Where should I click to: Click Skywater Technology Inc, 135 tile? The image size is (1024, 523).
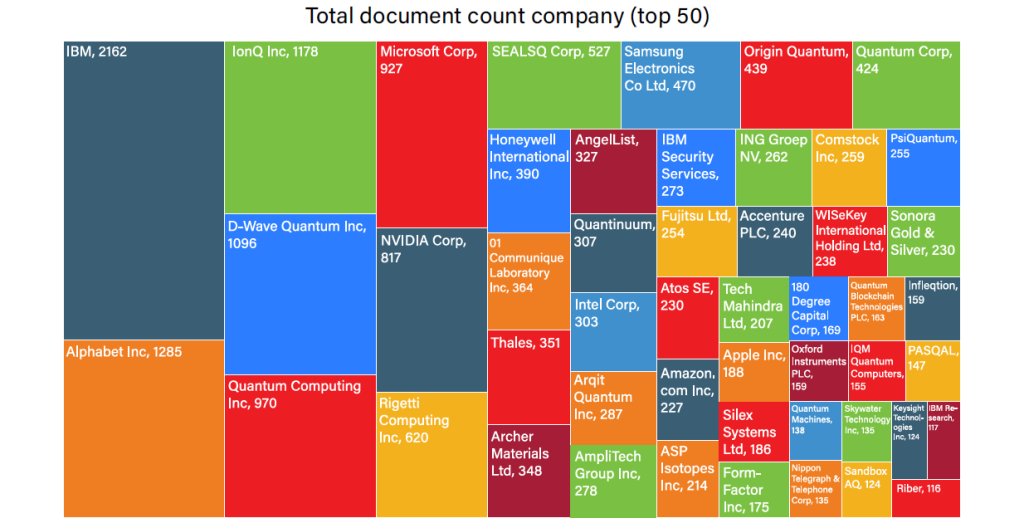click(x=867, y=431)
